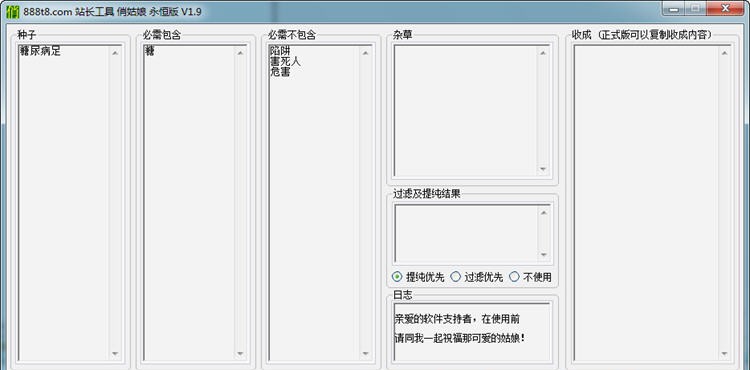Viewport: 750px width, 370px height.
Task: Select the 不使用 radio button
Action: coord(530,277)
